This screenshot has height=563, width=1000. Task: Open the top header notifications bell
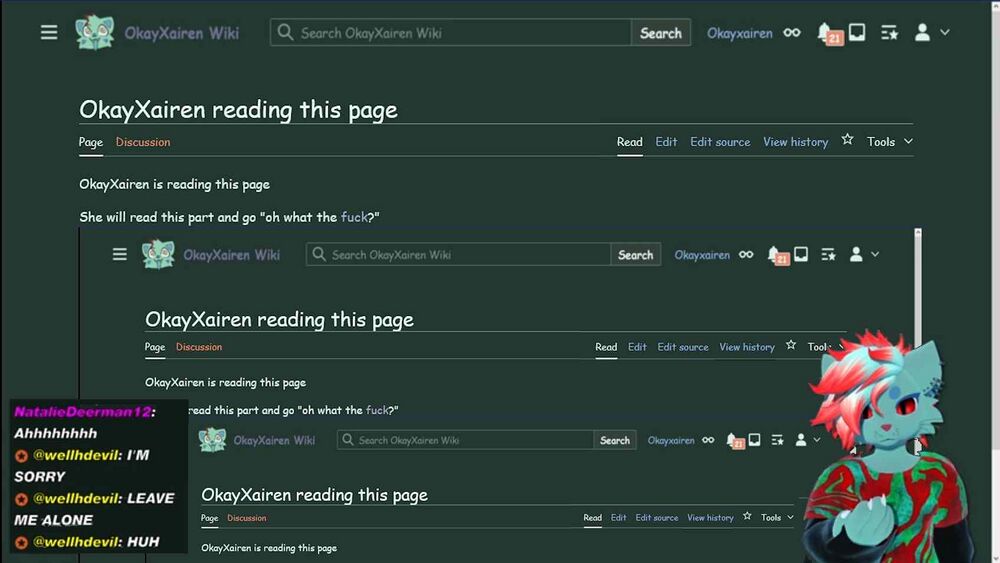click(x=825, y=32)
